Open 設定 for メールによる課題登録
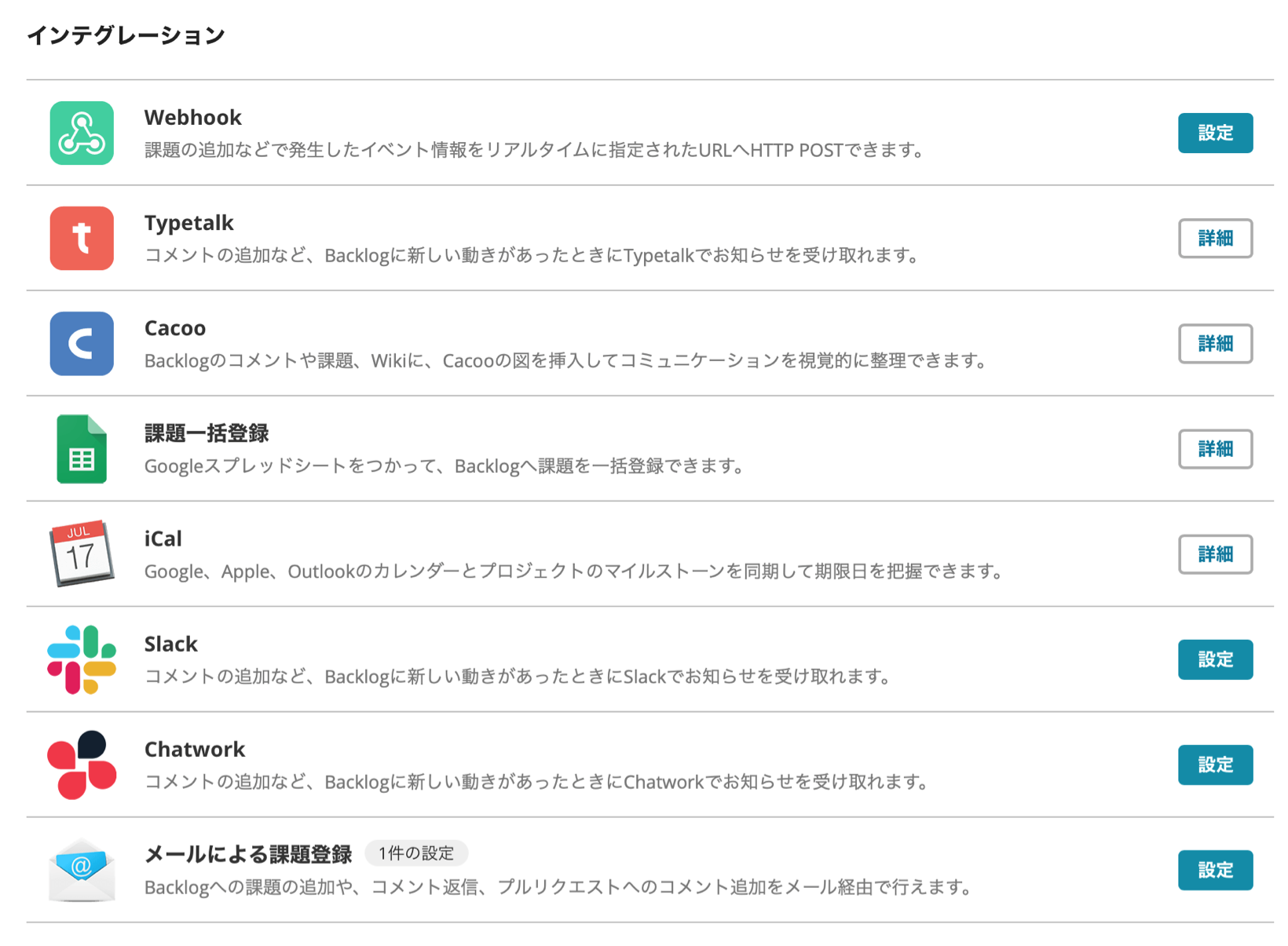1288x946 pixels. (x=1214, y=870)
